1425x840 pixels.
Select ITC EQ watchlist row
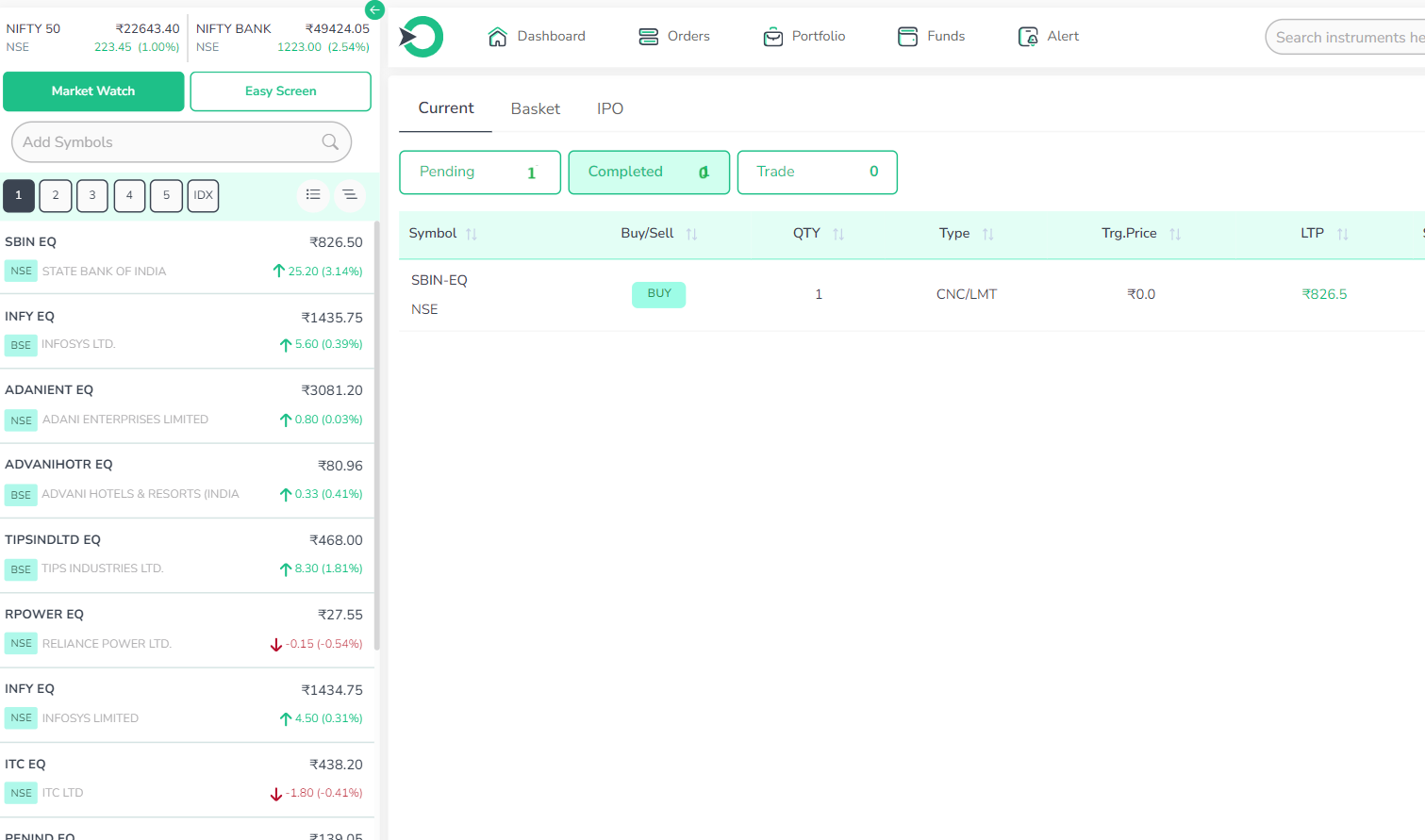tap(187, 780)
